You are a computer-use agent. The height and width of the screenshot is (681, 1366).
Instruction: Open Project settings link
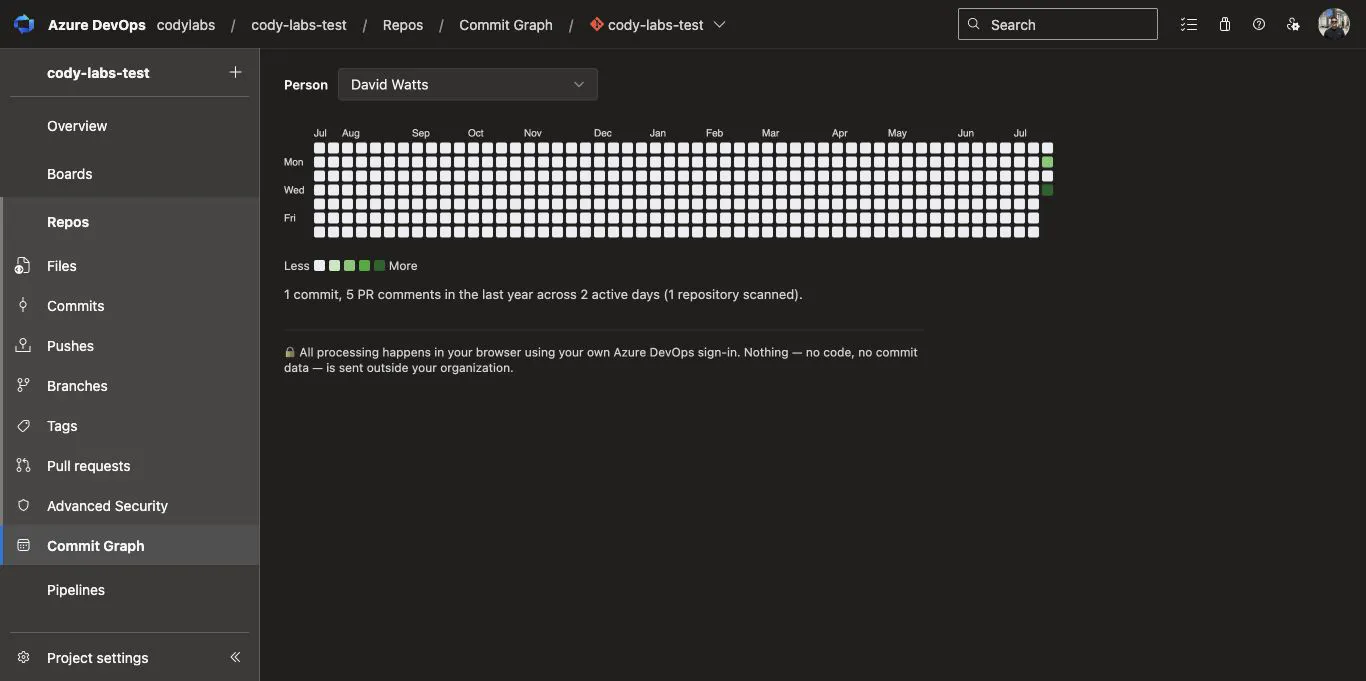[x=97, y=658]
